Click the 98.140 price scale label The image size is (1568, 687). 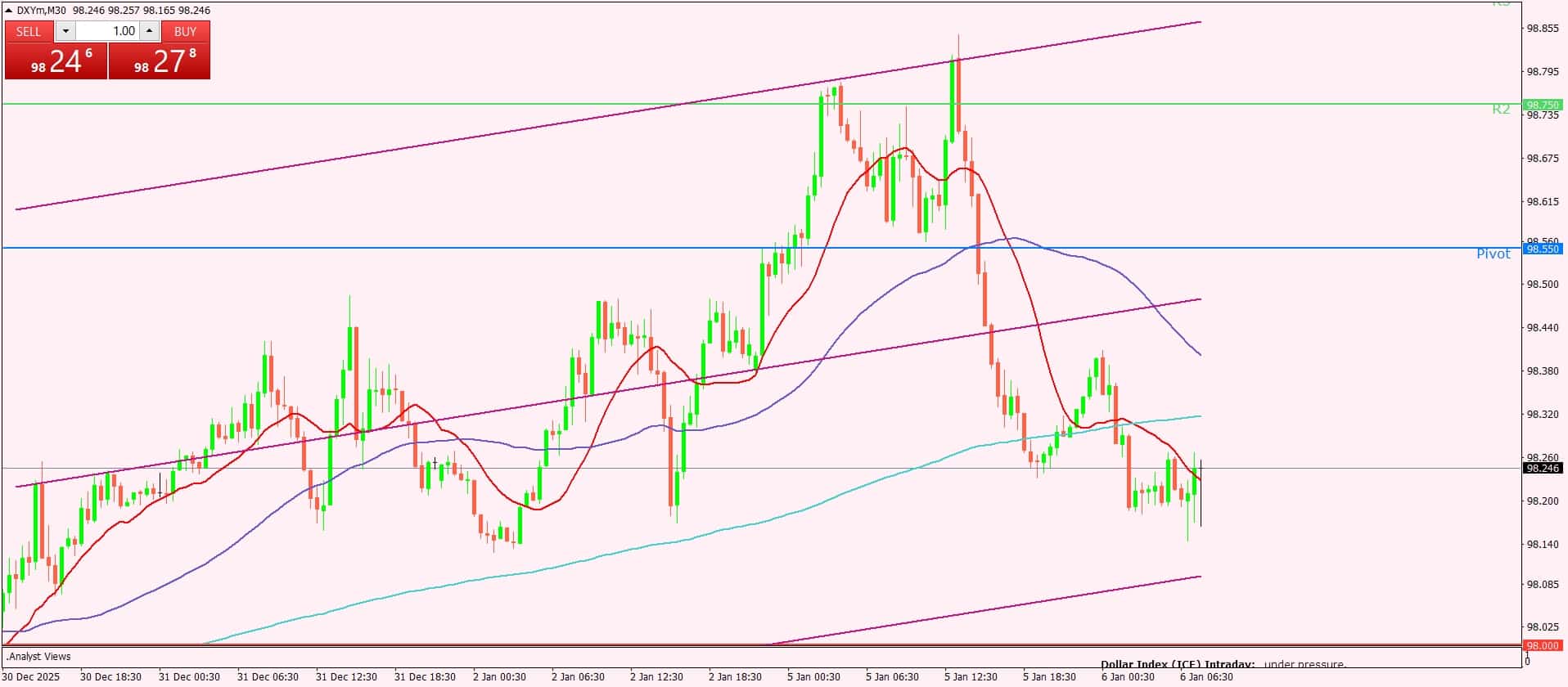(1543, 545)
